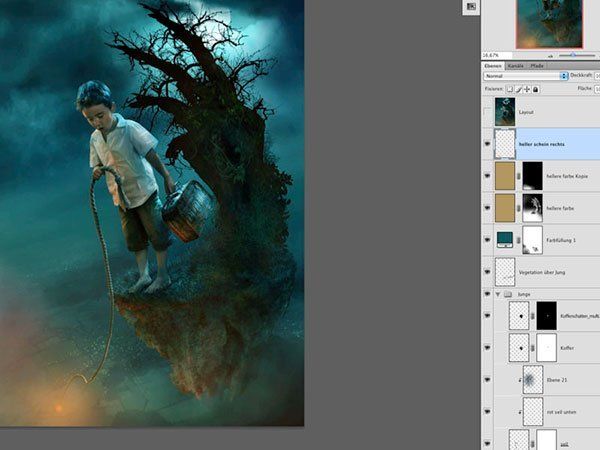Select Vegetation über Junge layer thumbnail
The height and width of the screenshot is (450, 600).
coord(505,272)
